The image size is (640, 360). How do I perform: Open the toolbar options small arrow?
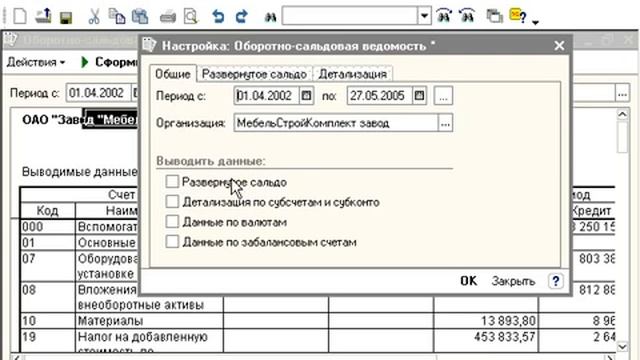click(536, 22)
